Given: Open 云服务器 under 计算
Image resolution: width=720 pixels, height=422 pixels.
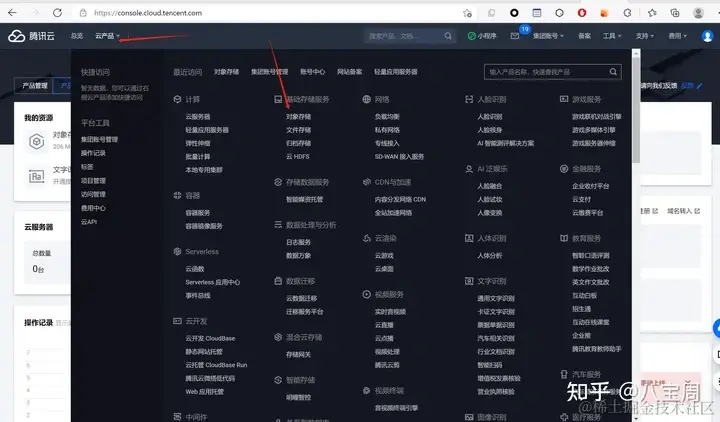Looking at the screenshot, I should tap(198, 117).
